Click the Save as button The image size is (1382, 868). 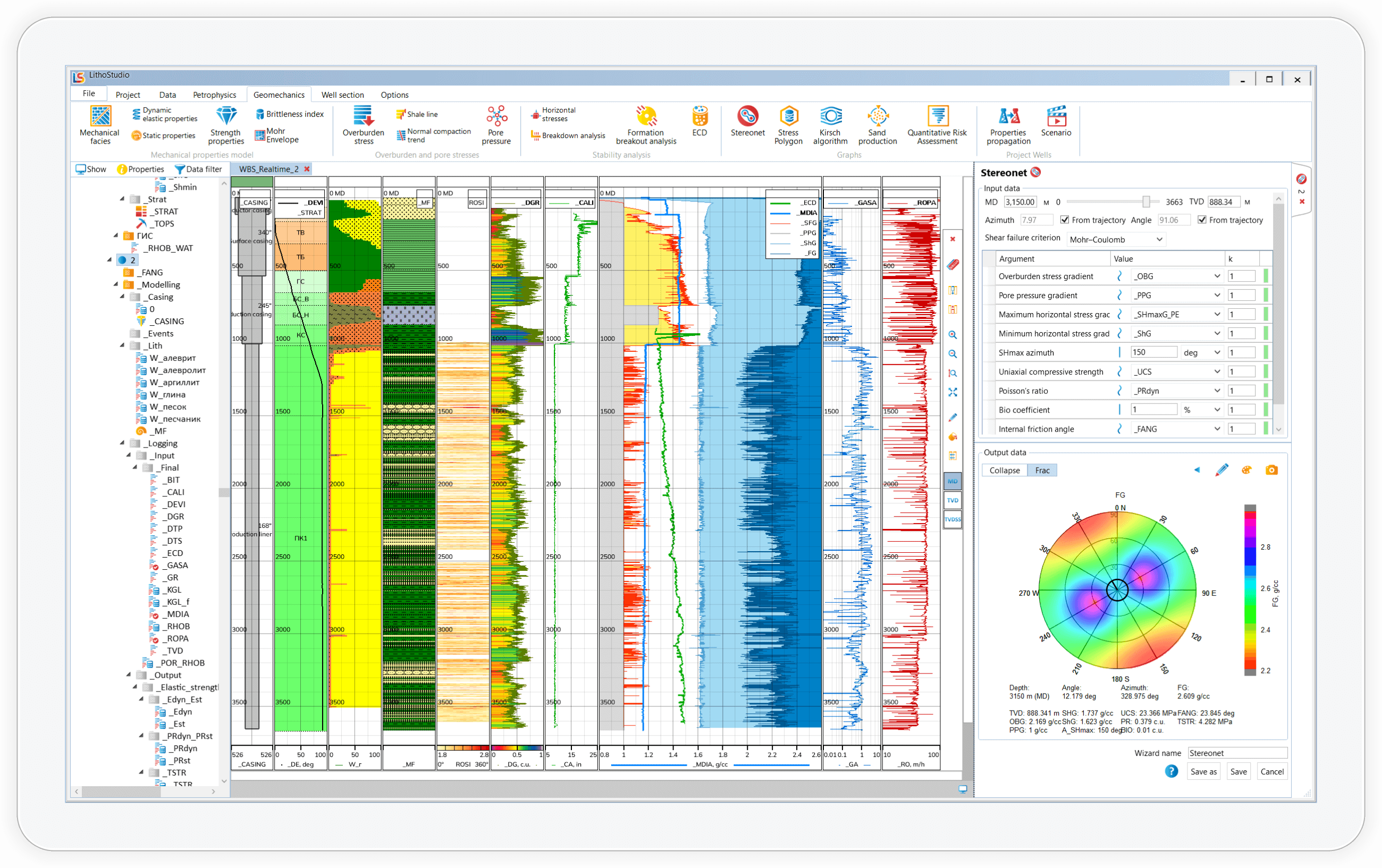(1203, 772)
